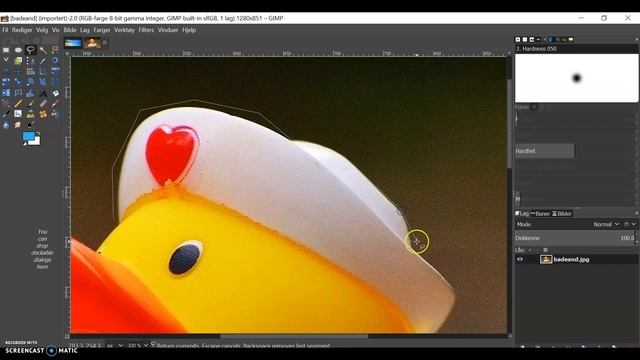
Task: Select the Eraser tool
Action: [x=43, y=103]
